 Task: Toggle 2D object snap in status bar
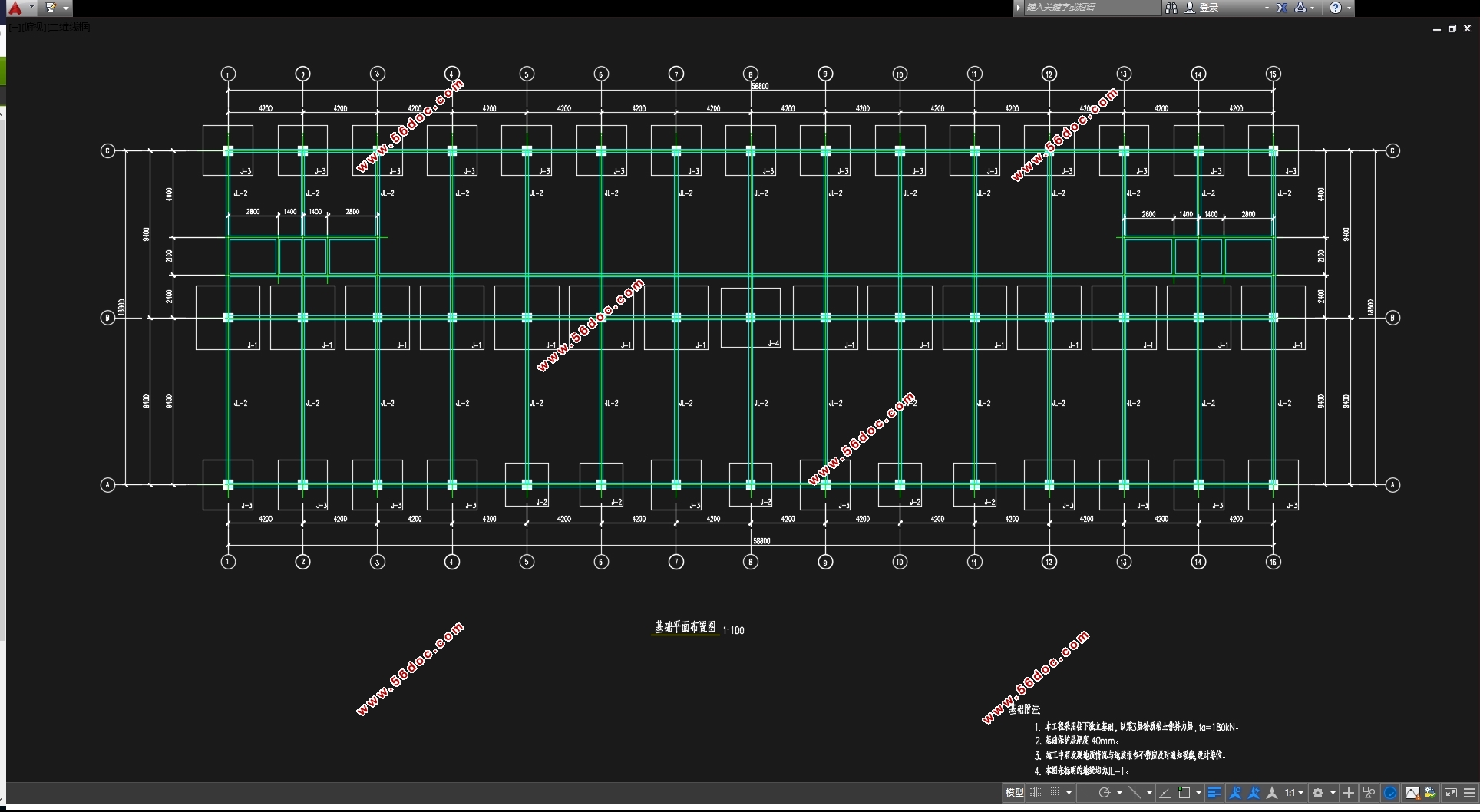coord(1184,793)
